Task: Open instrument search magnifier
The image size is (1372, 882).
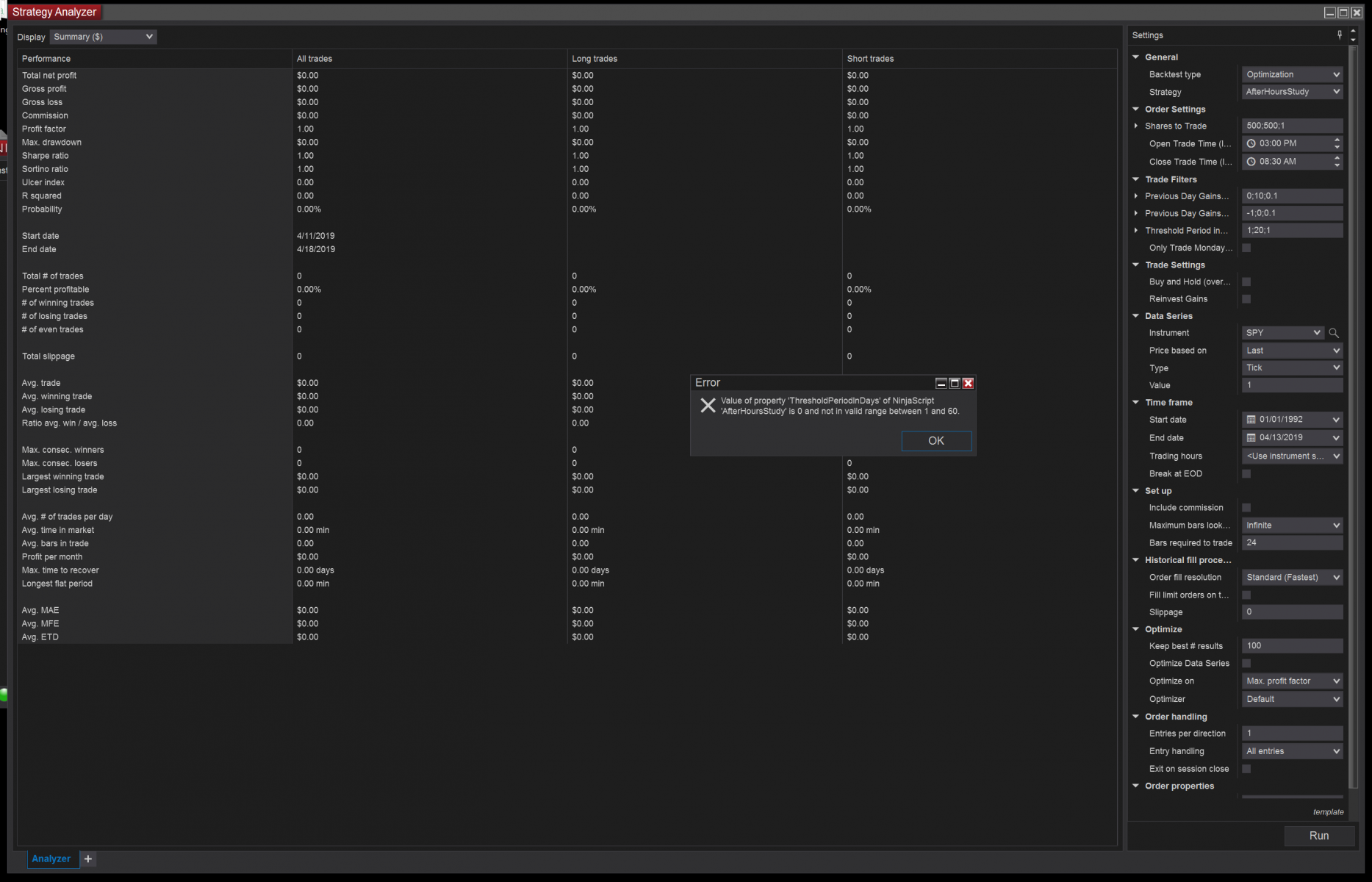Action: 1334,333
